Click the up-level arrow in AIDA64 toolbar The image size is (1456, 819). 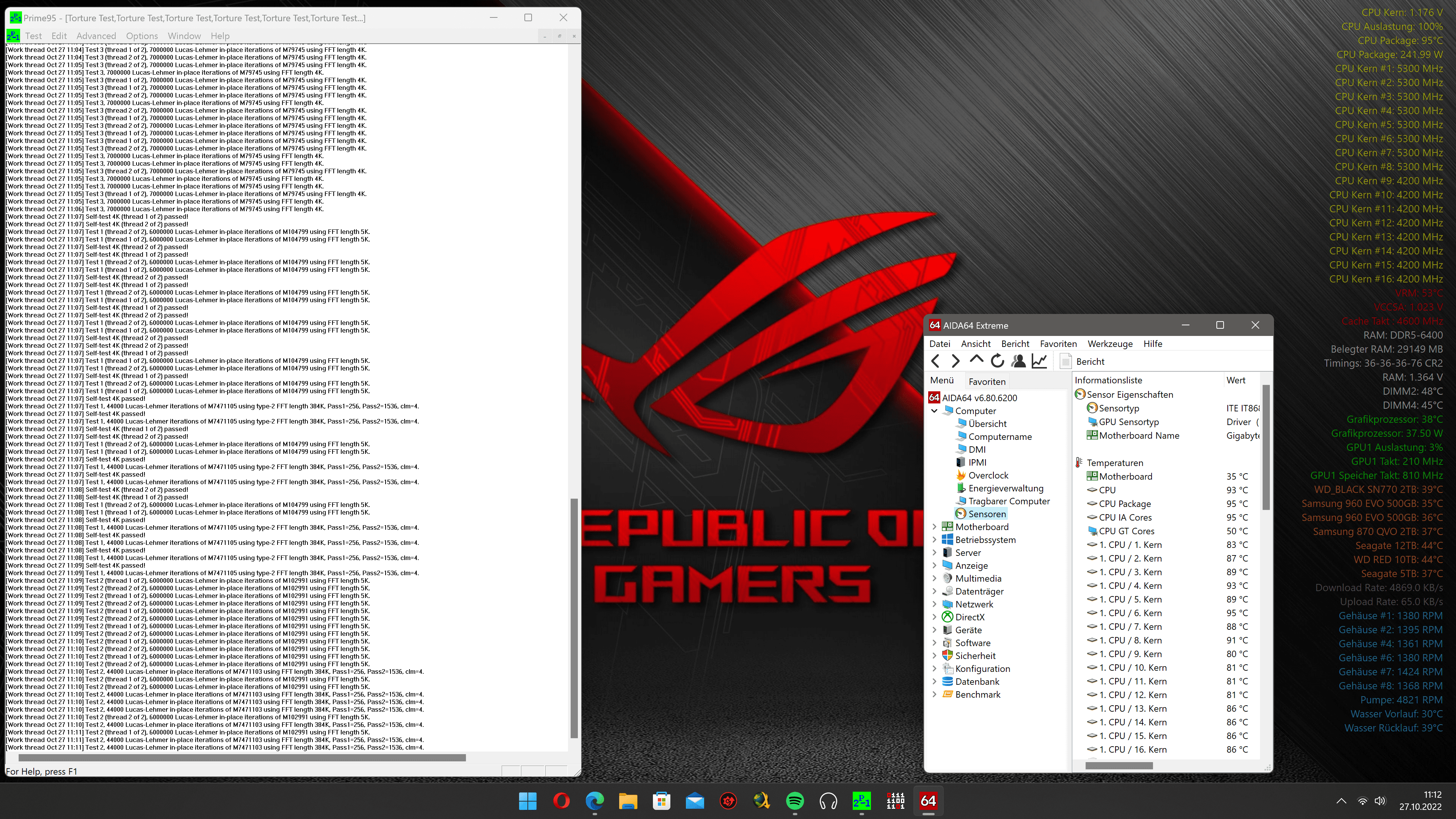pyautogui.click(x=976, y=360)
